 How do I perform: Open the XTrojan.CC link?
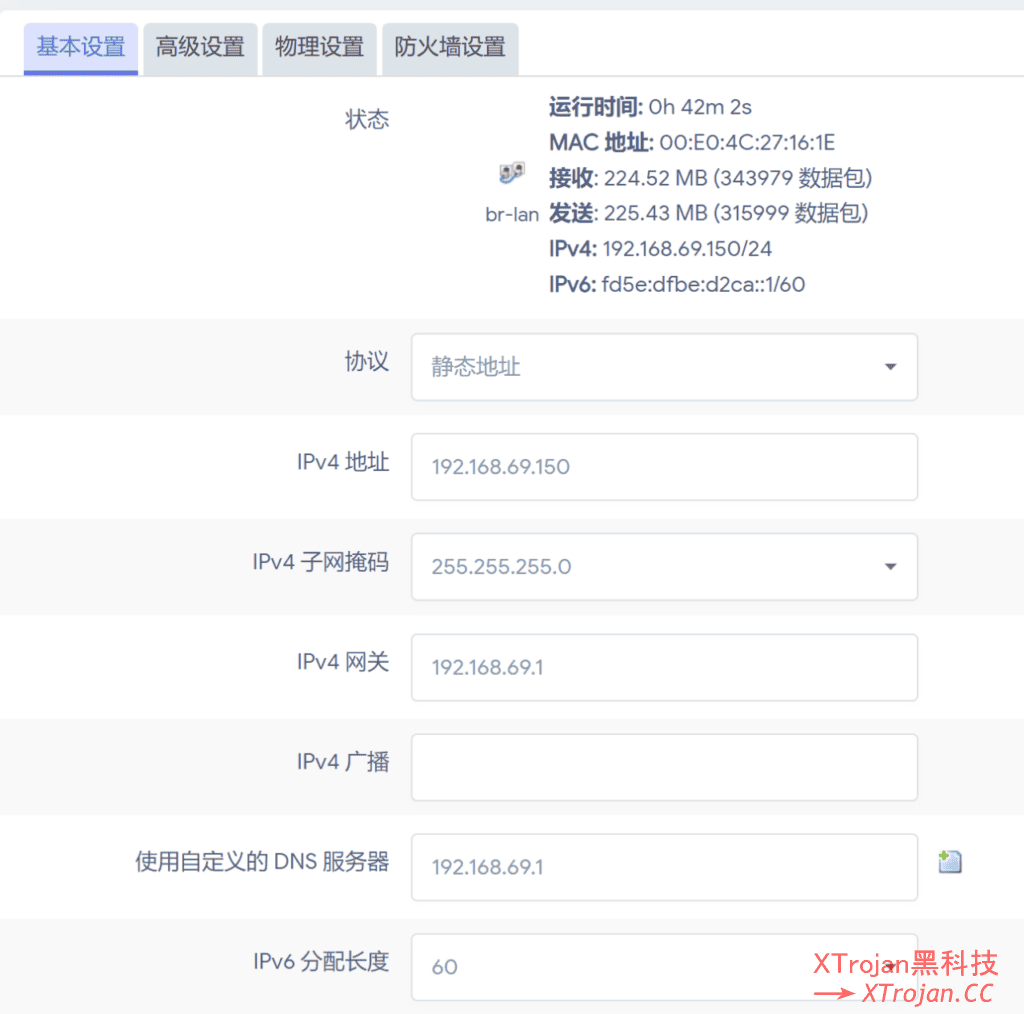tap(919, 993)
